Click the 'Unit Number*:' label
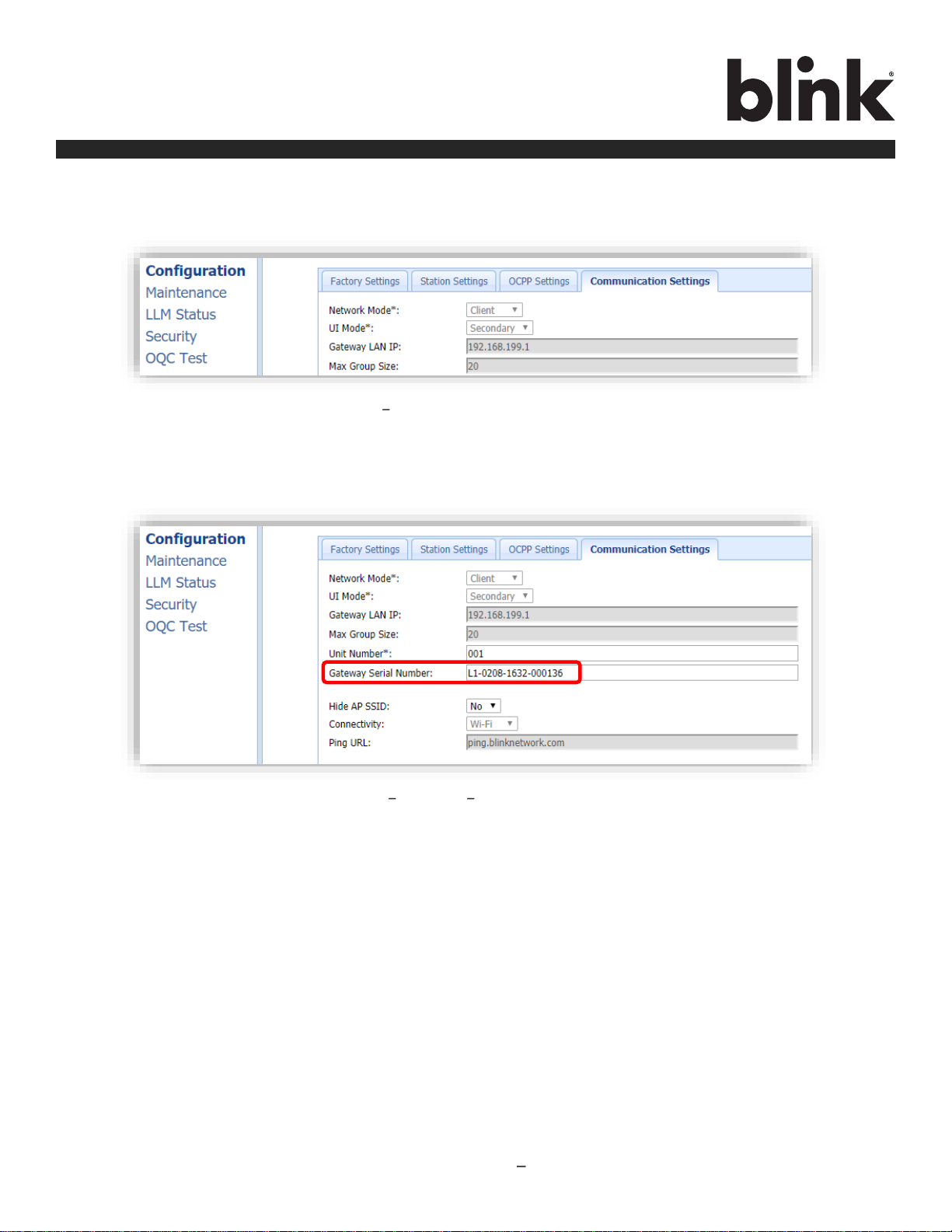Viewport: 952px width, 1232px height. point(360,654)
